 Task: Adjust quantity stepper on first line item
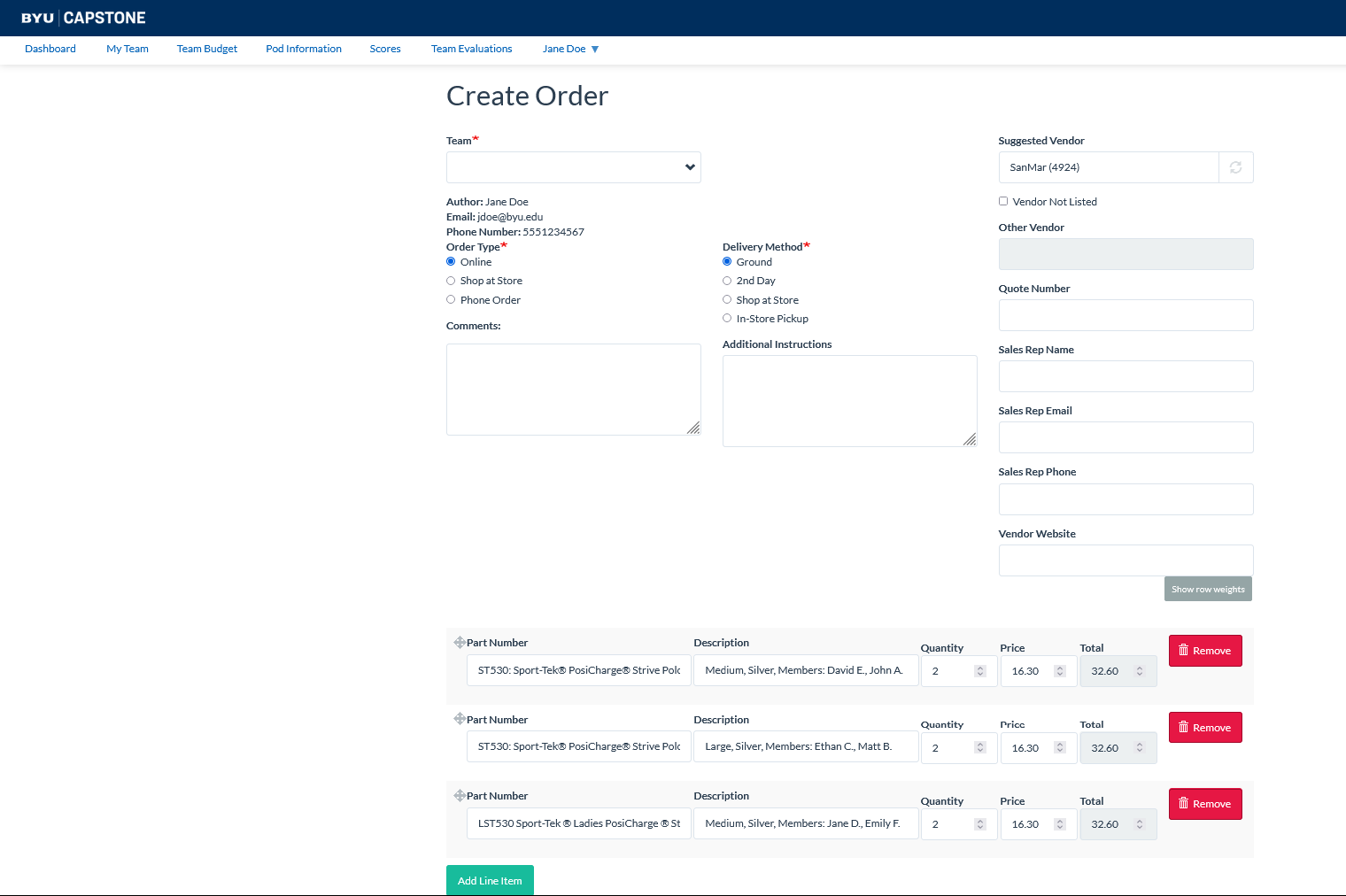point(979,671)
